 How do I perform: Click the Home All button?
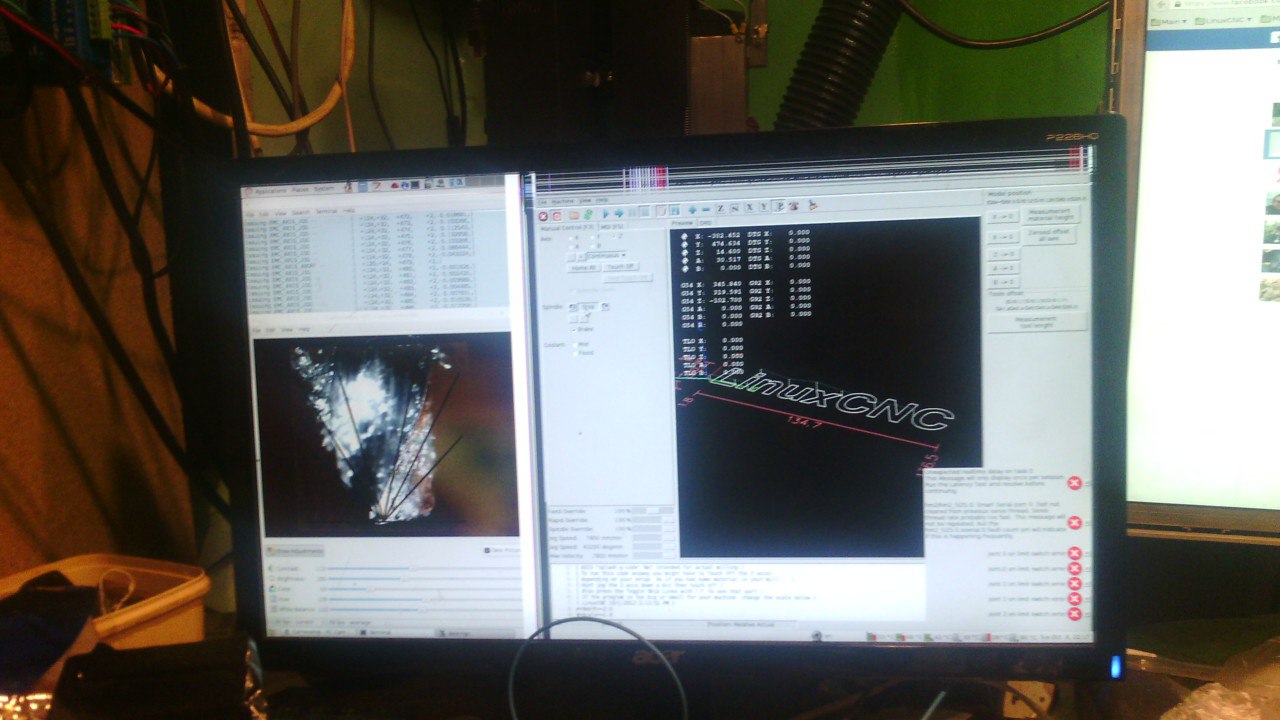click(x=584, y=268)
